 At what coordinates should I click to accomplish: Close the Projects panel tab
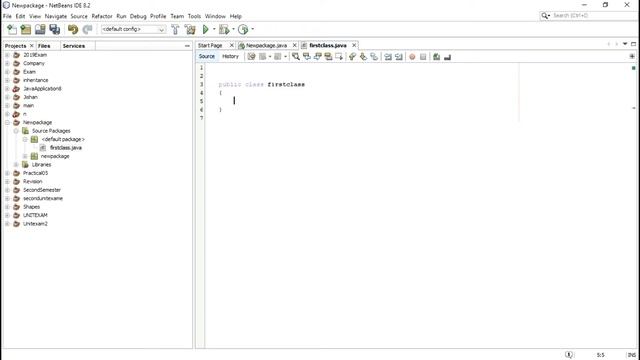coord(32,46)
